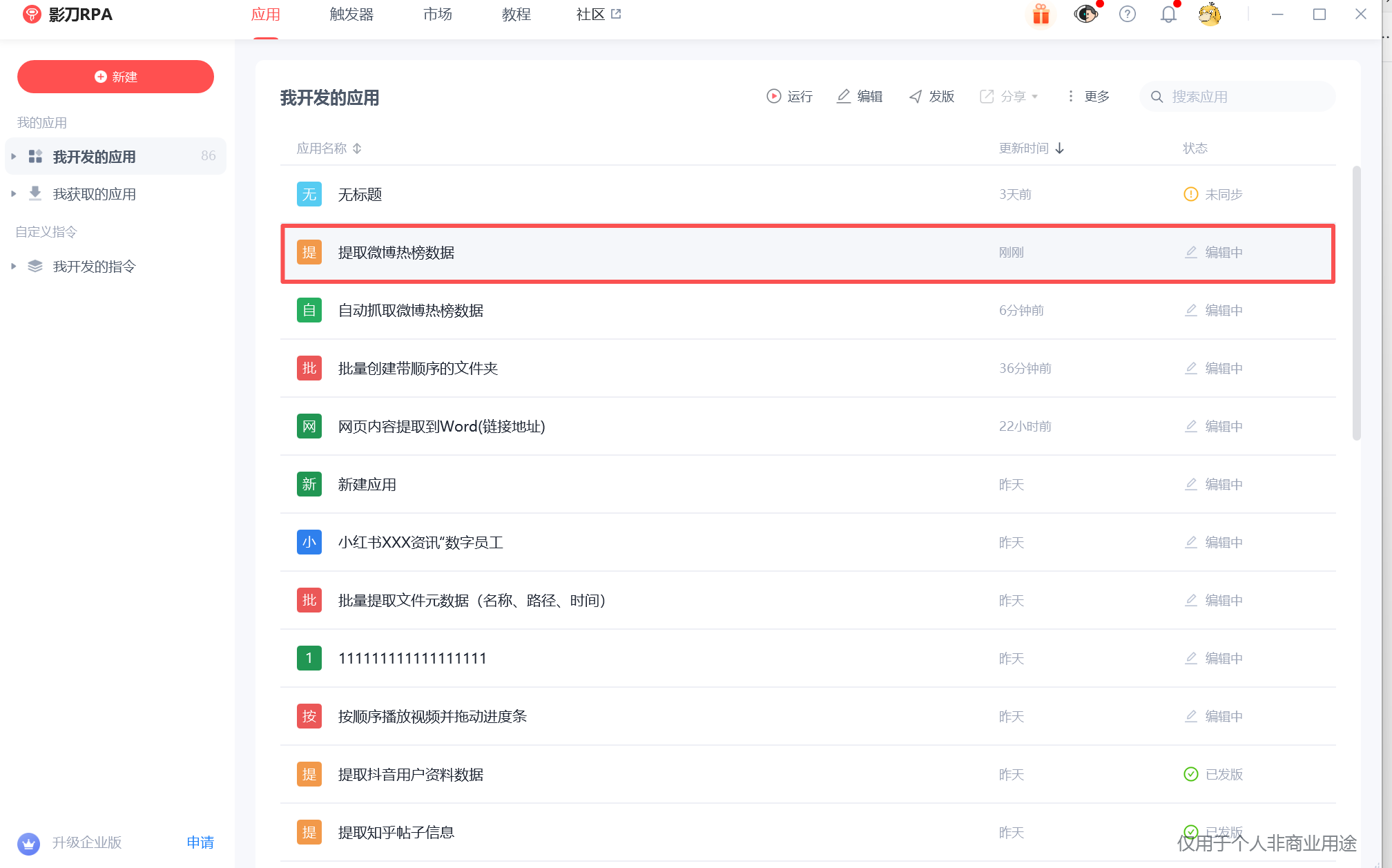
Task: Click the Run play icon
Action: [x=774, y=97]
